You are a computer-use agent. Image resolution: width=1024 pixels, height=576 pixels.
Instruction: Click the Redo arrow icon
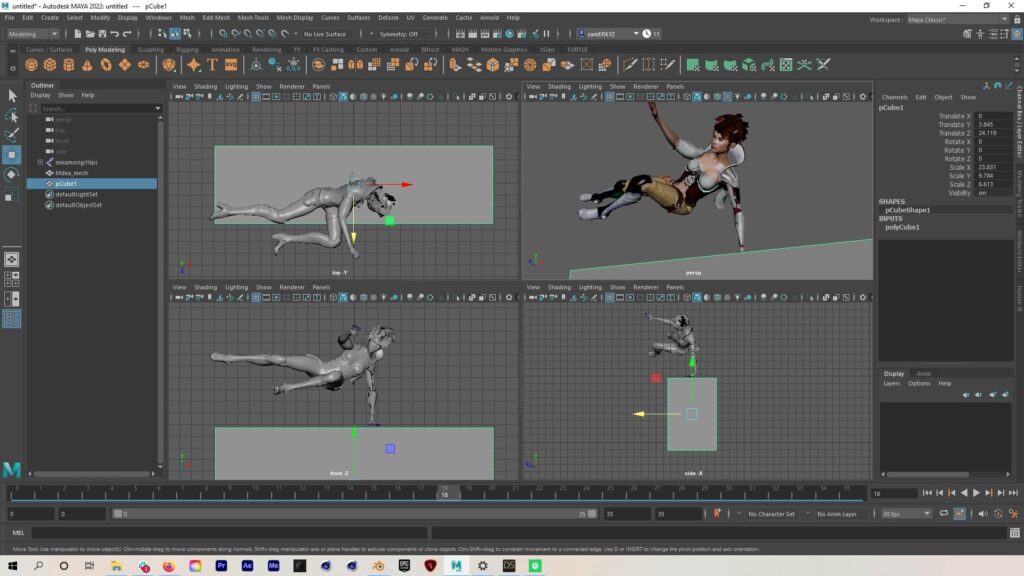[x=127, y=34]
